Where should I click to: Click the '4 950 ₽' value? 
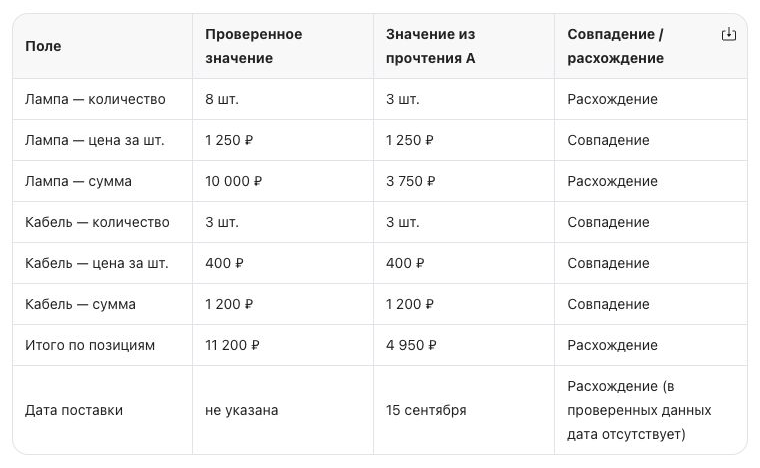point(411,345)
